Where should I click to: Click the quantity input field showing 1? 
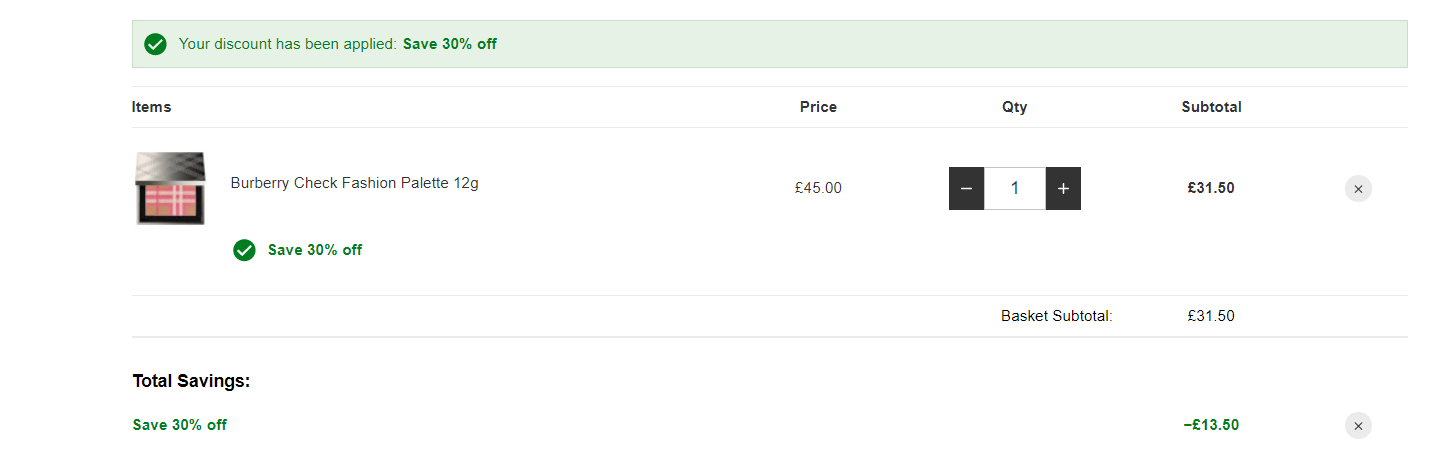(x=1015, y=188)
